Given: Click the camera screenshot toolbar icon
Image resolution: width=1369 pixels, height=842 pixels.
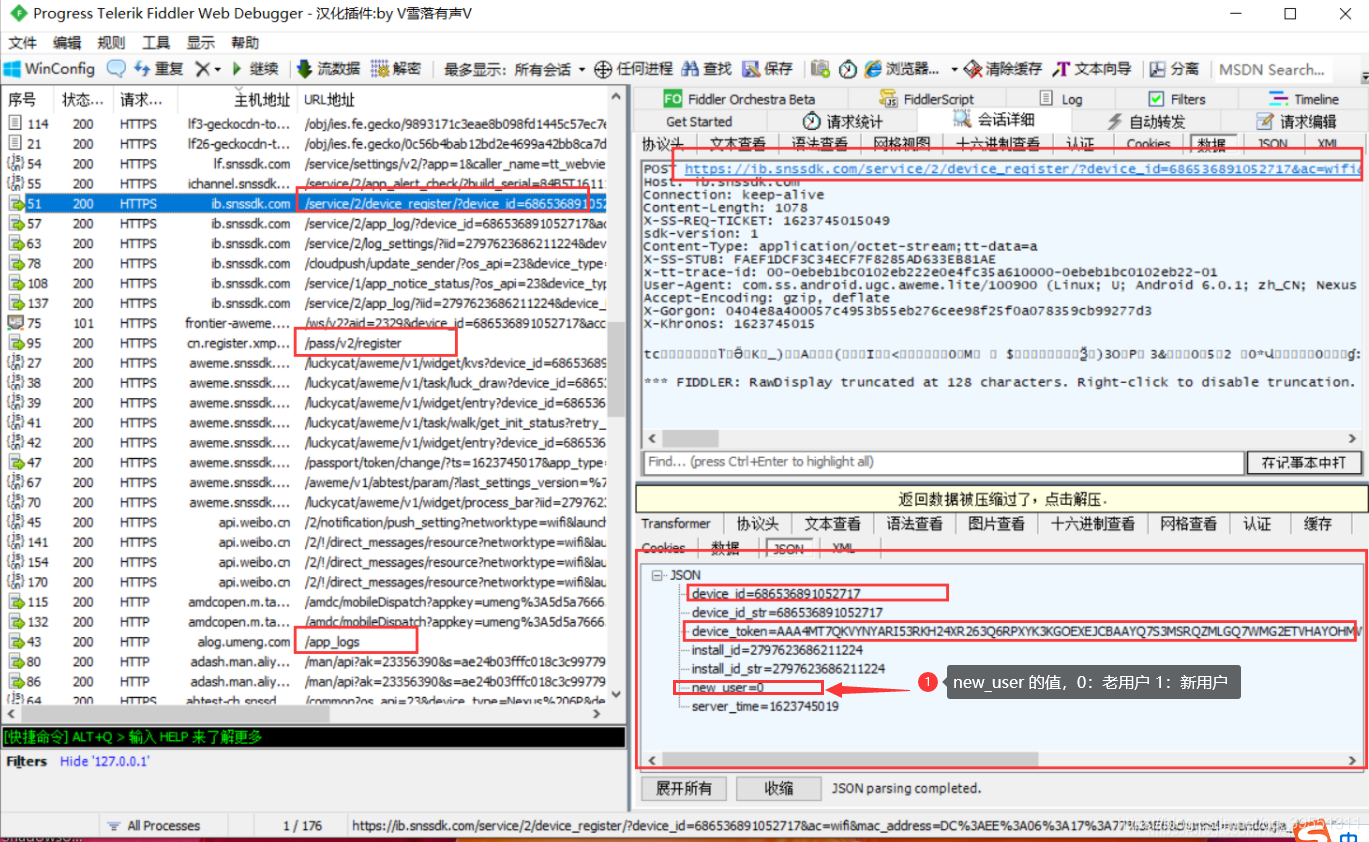Looking at the screenshot, I should 820,69.
